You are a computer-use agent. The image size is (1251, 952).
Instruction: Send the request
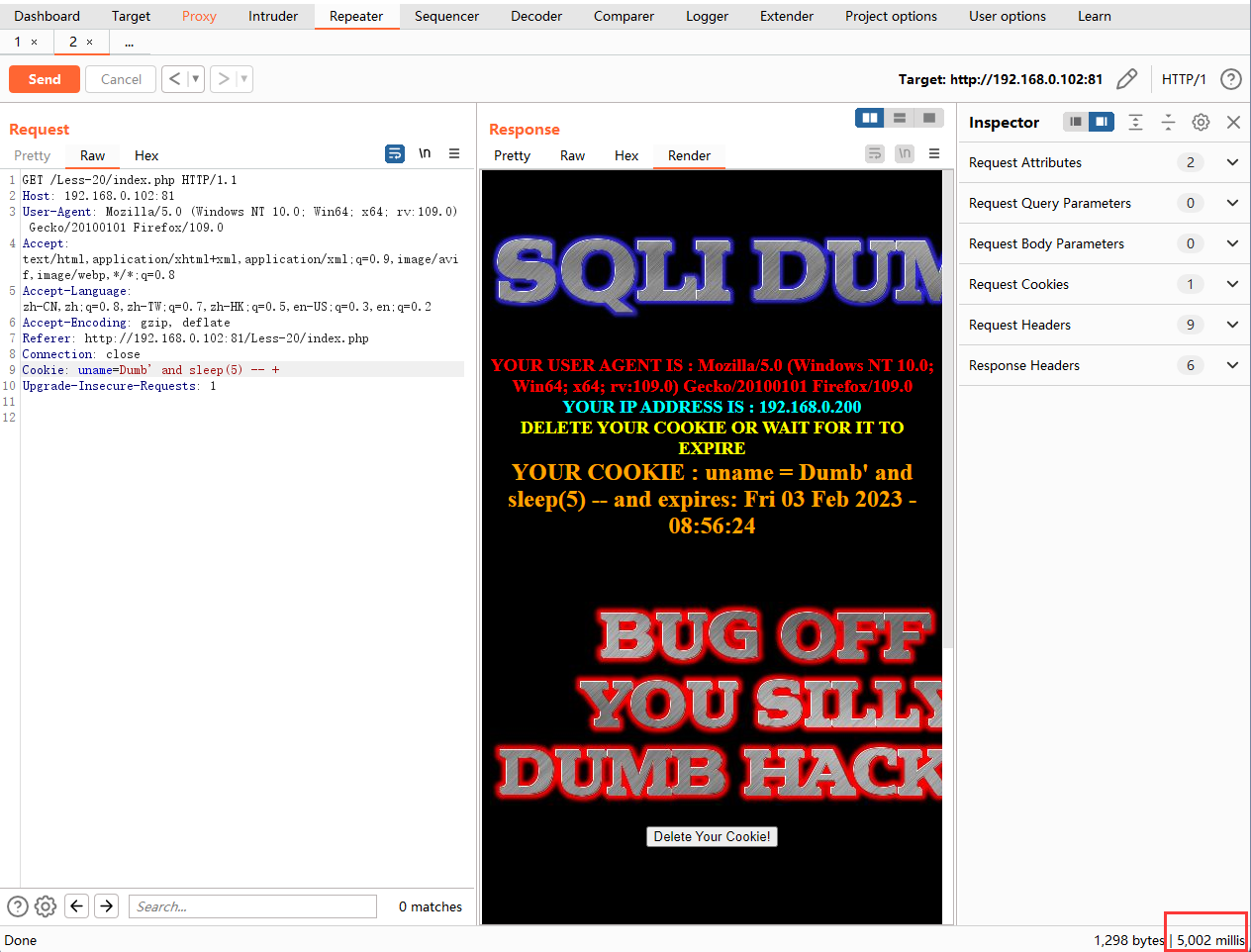click(x=45, y=79)
